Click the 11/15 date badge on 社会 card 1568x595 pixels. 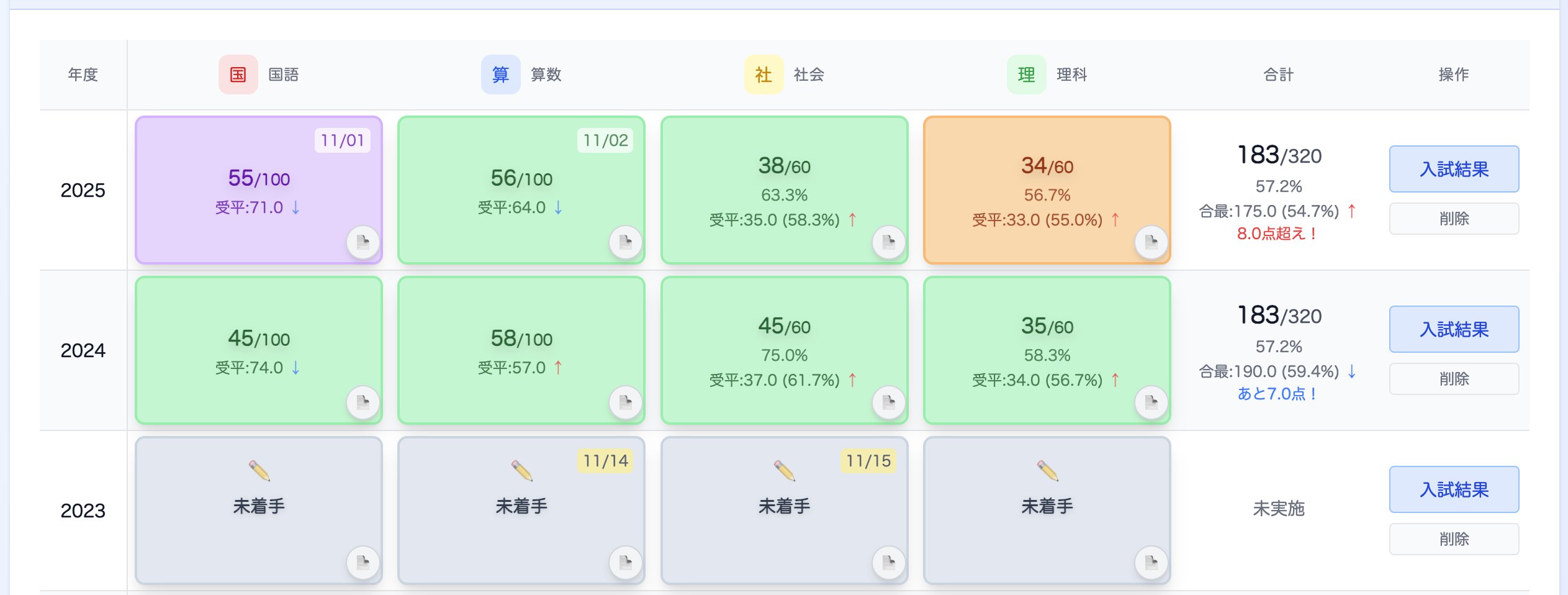click(x=868, y=461)
